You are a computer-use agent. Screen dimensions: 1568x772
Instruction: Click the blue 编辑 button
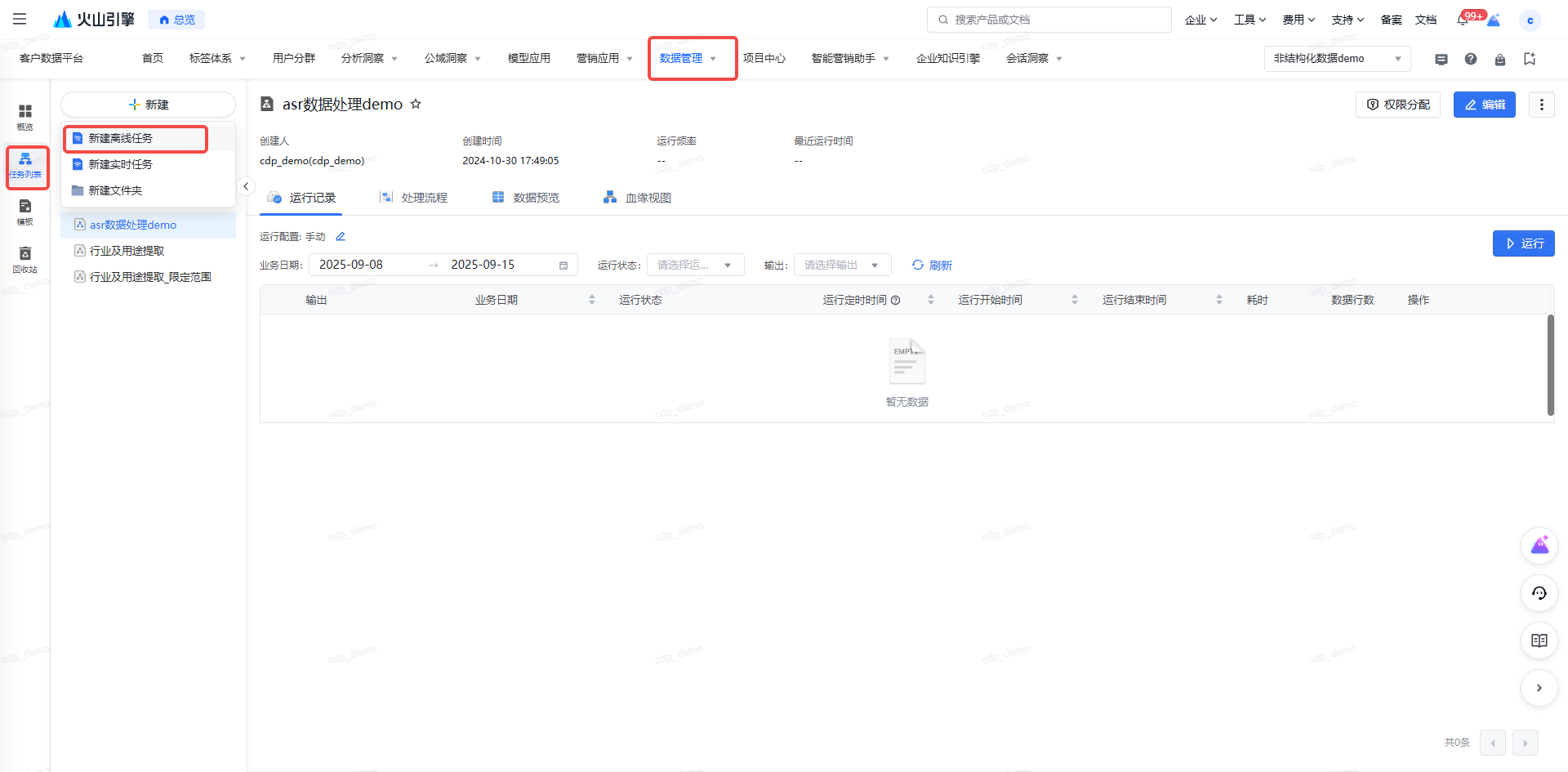click(1485, 105)
